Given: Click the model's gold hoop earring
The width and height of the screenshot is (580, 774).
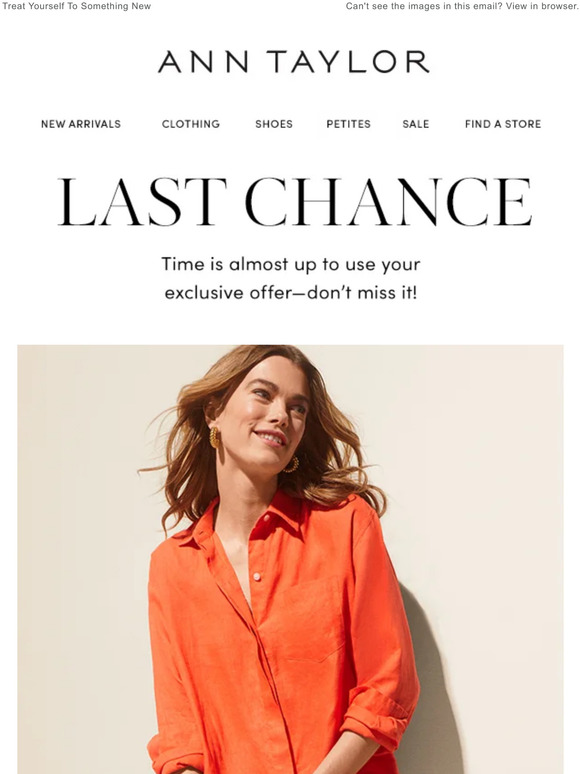Looking at the screenshot, I should click(x=214, y=437).
